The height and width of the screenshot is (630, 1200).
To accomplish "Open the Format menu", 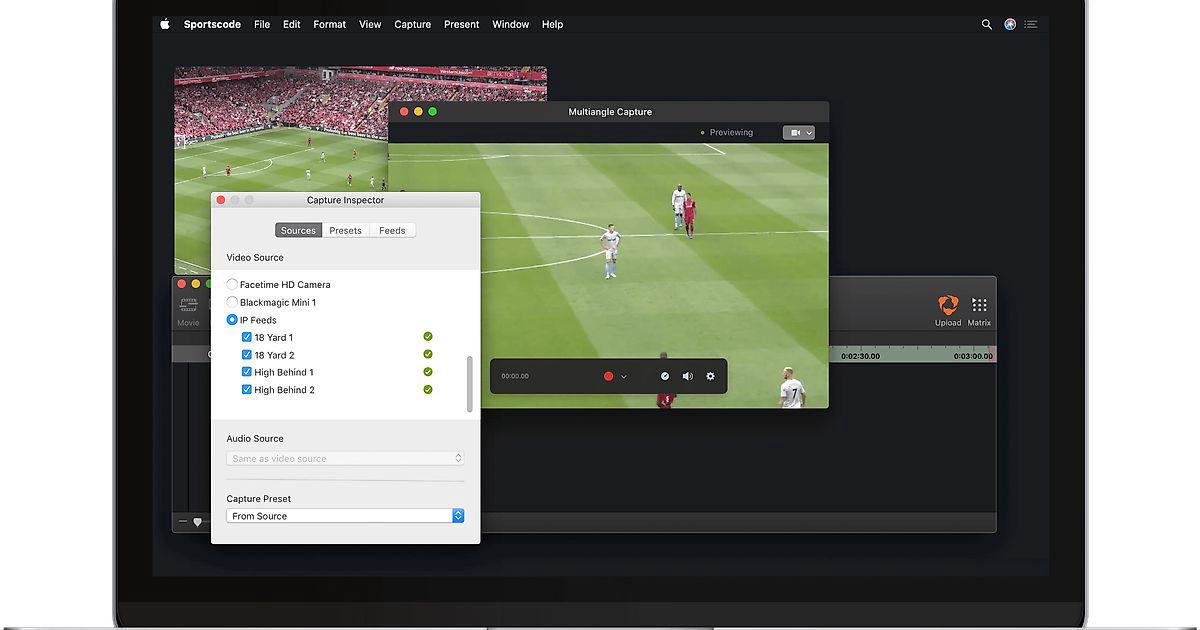I will click(x=329, y=24).
